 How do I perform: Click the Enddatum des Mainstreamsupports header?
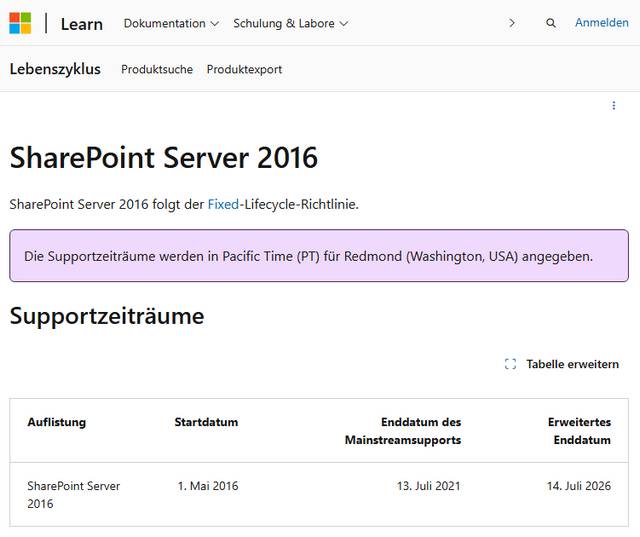click(403, 431)
